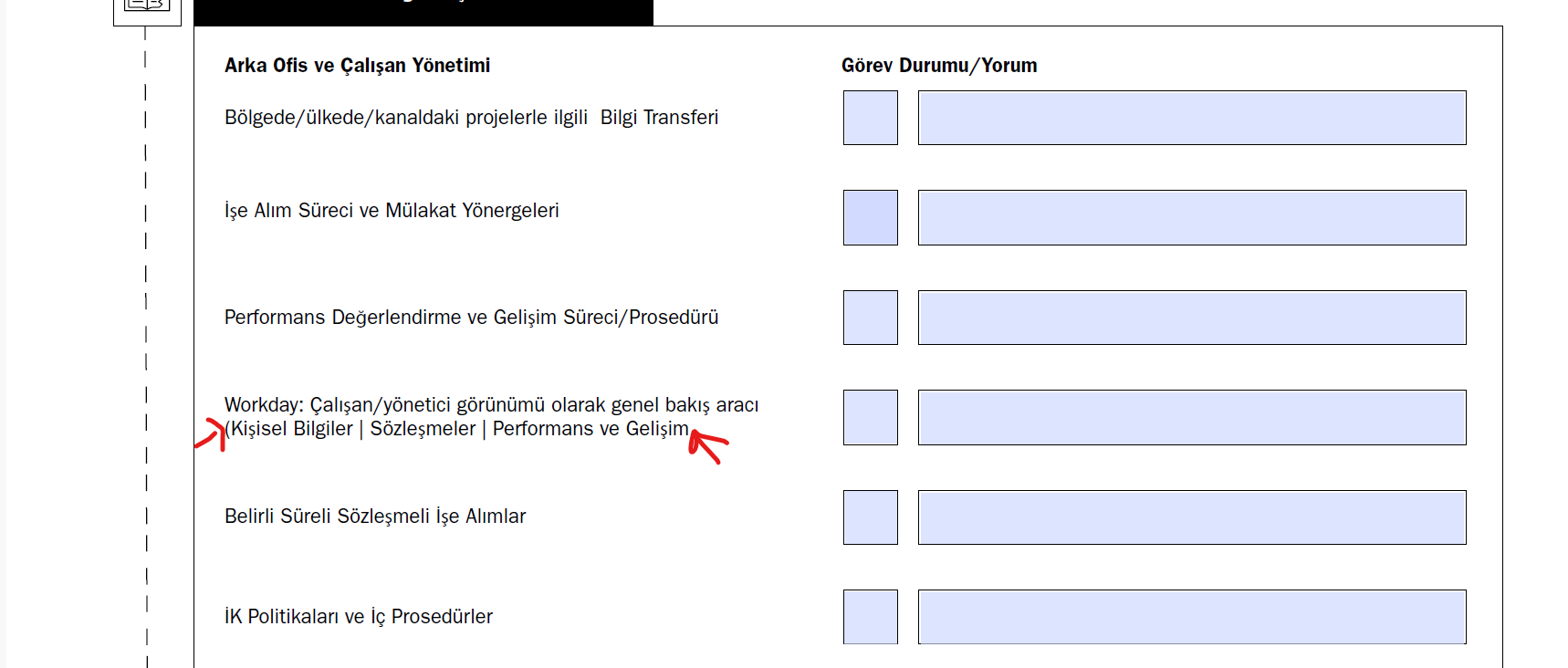
Task: Select the small status box for Workday row
Action: click(871, 417)
